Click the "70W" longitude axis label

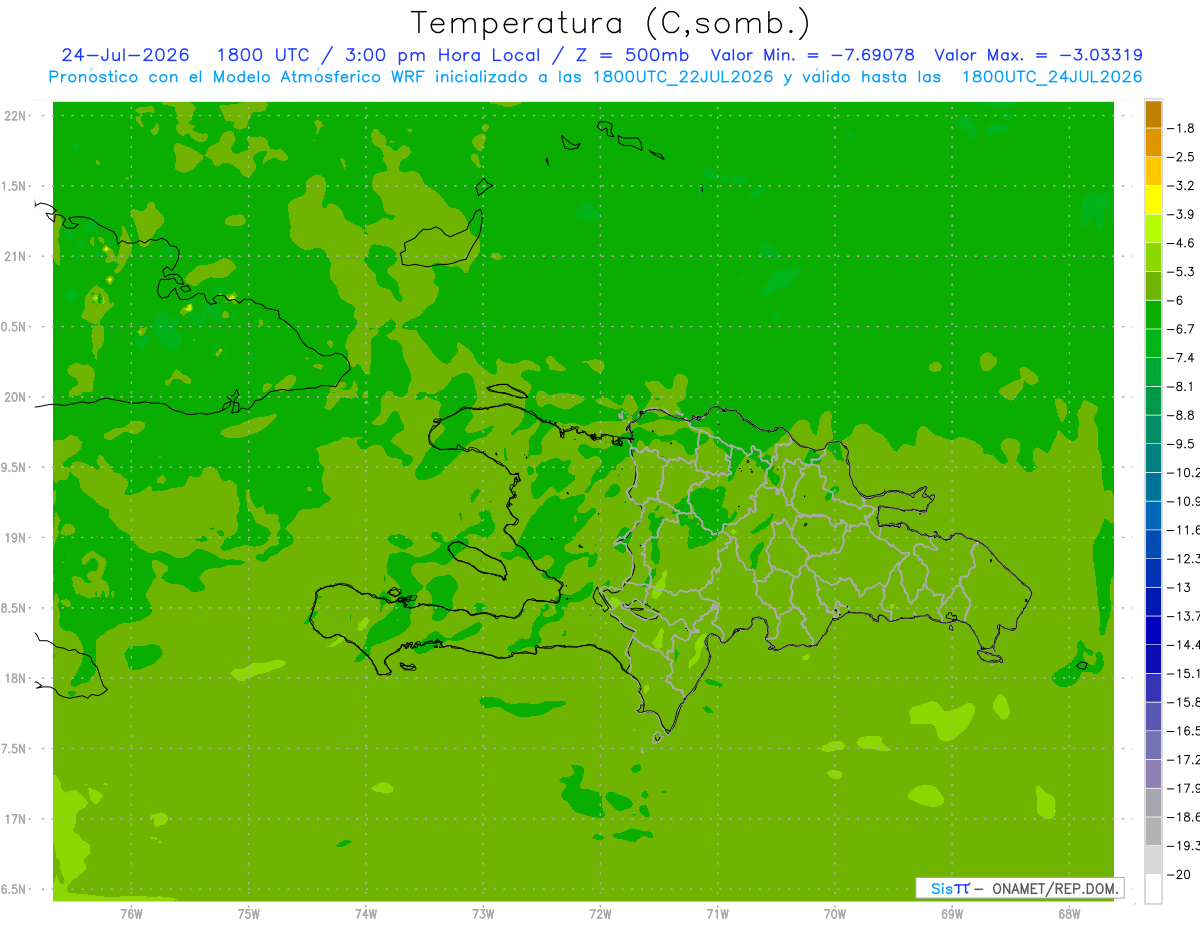tap(835, 913)
